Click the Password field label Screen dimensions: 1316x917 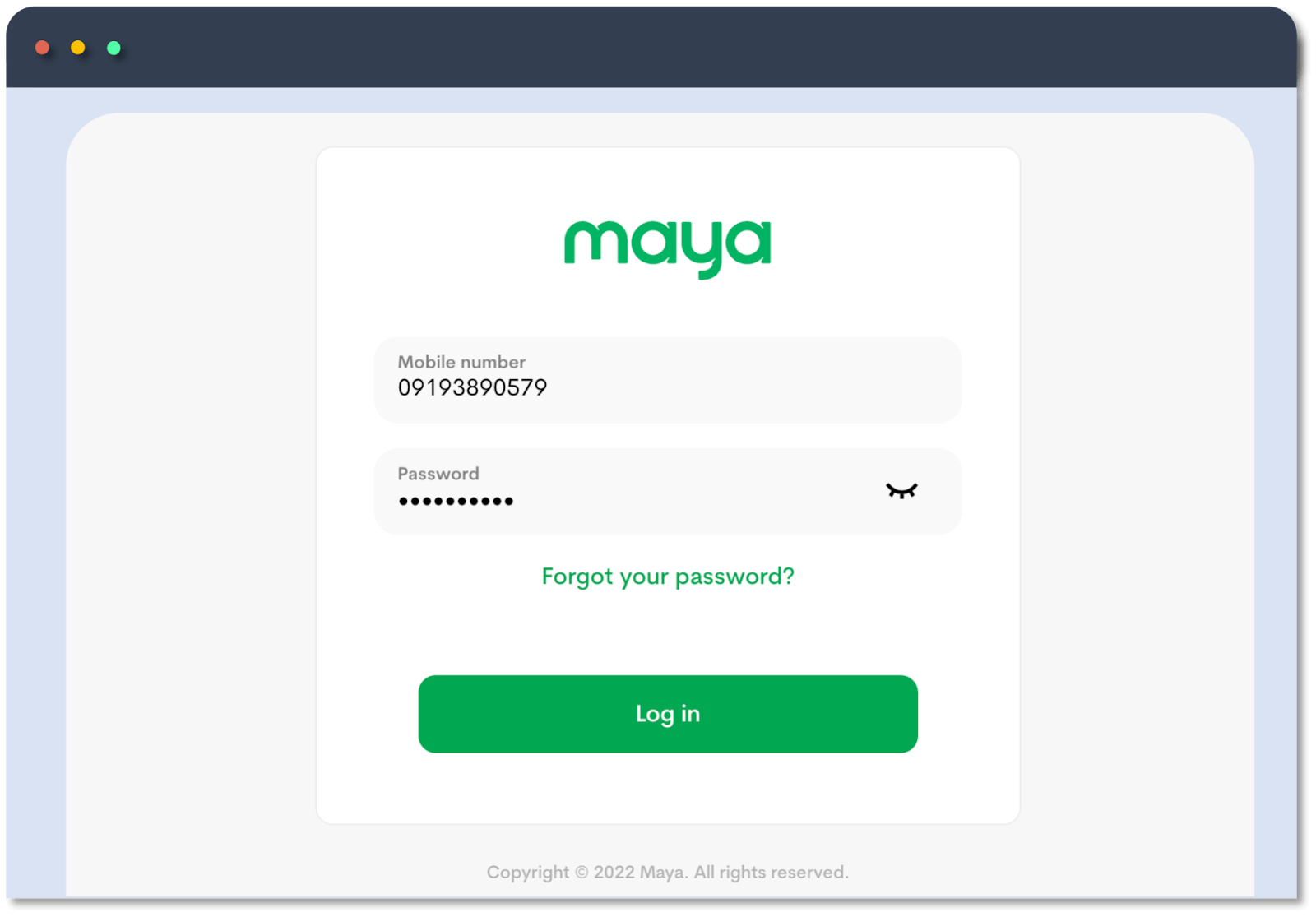tap(438, 473)
